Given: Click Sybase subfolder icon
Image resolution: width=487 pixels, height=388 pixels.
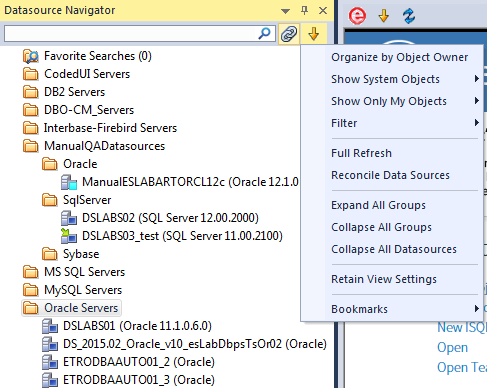Looking at the screenshot, I should (50, 254).
